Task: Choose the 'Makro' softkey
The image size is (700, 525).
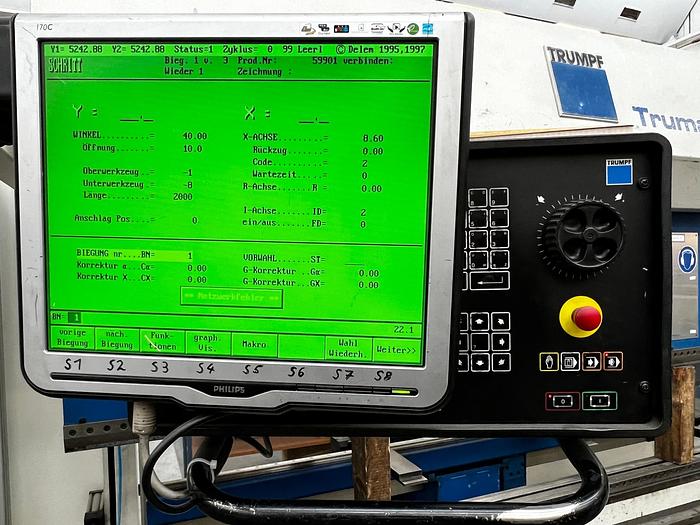Action: click(x=254, y=345)
